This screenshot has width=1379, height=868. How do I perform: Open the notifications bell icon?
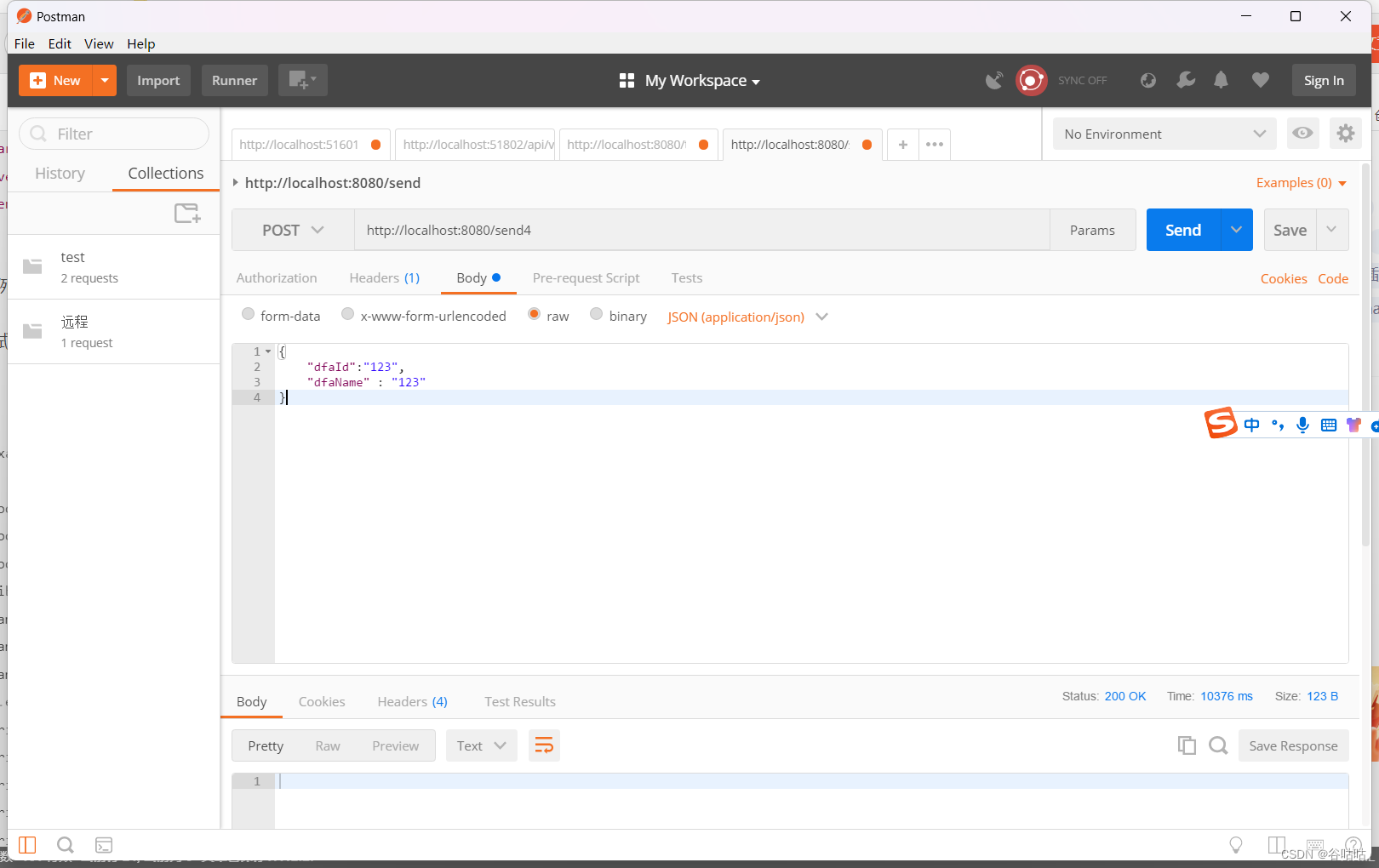pos(1221,80)
